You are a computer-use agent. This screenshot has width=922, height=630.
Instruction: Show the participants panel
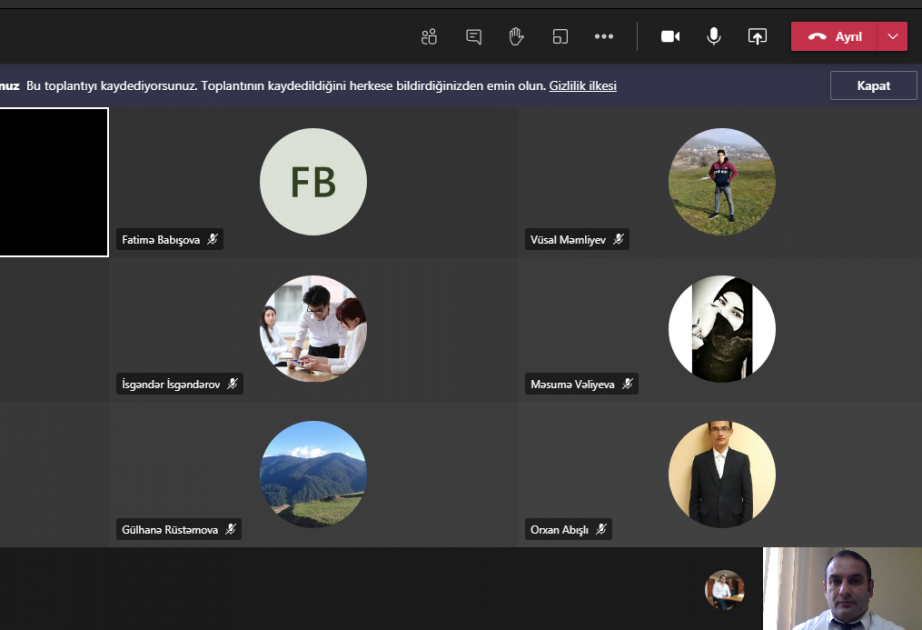coord(429,36)
